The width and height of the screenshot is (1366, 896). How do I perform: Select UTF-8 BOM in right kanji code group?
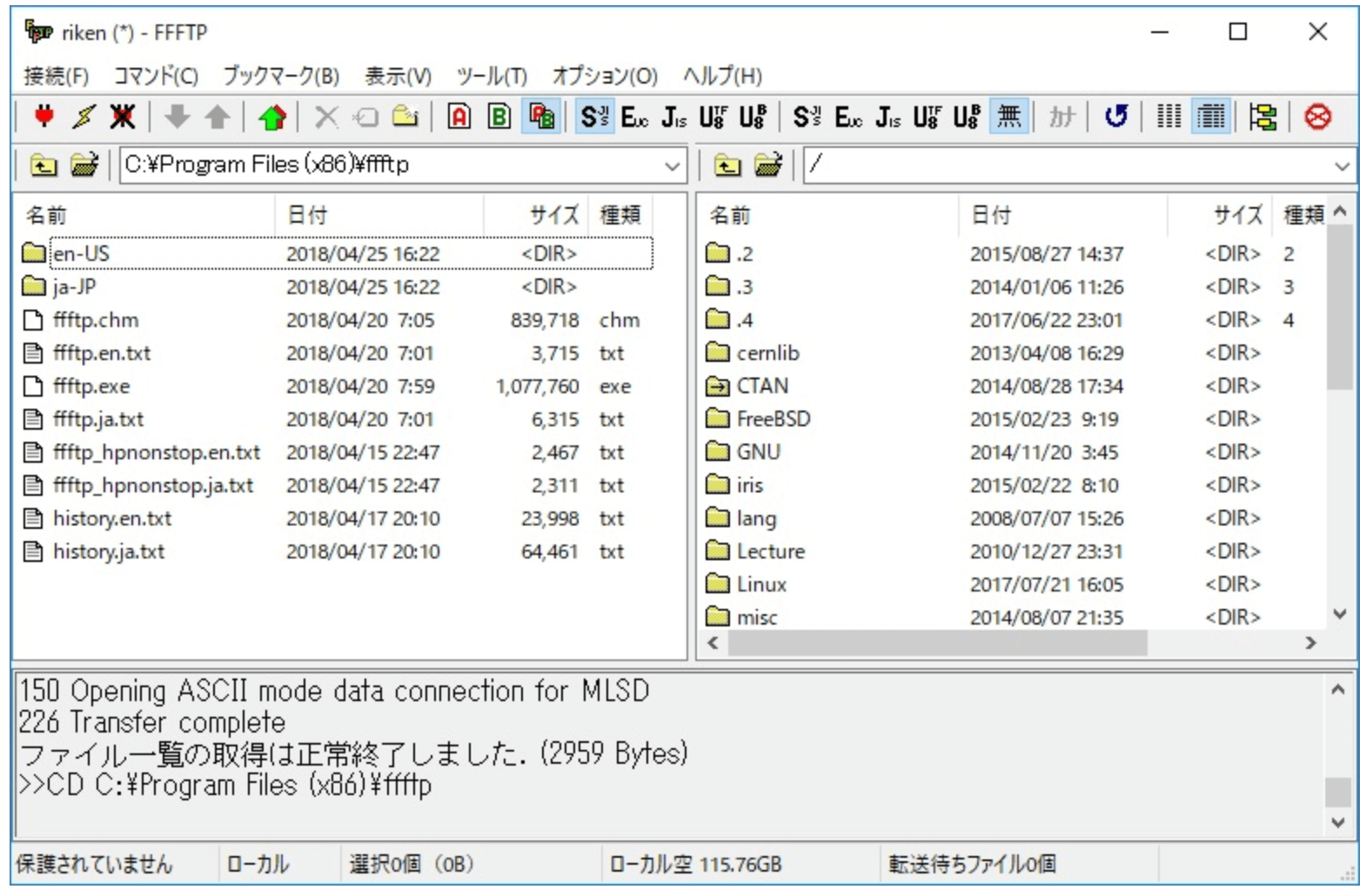968,117
